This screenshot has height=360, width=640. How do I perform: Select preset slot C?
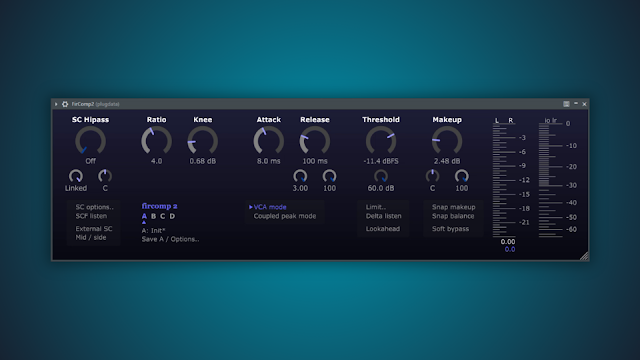[x=162, y=216]
